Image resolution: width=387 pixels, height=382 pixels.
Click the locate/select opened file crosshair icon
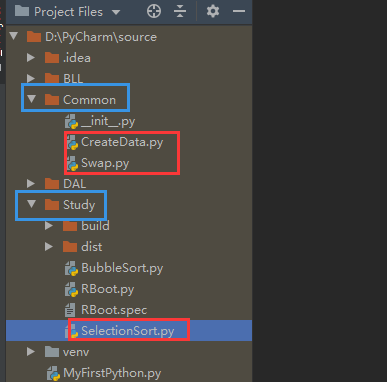tap(154, 11)
